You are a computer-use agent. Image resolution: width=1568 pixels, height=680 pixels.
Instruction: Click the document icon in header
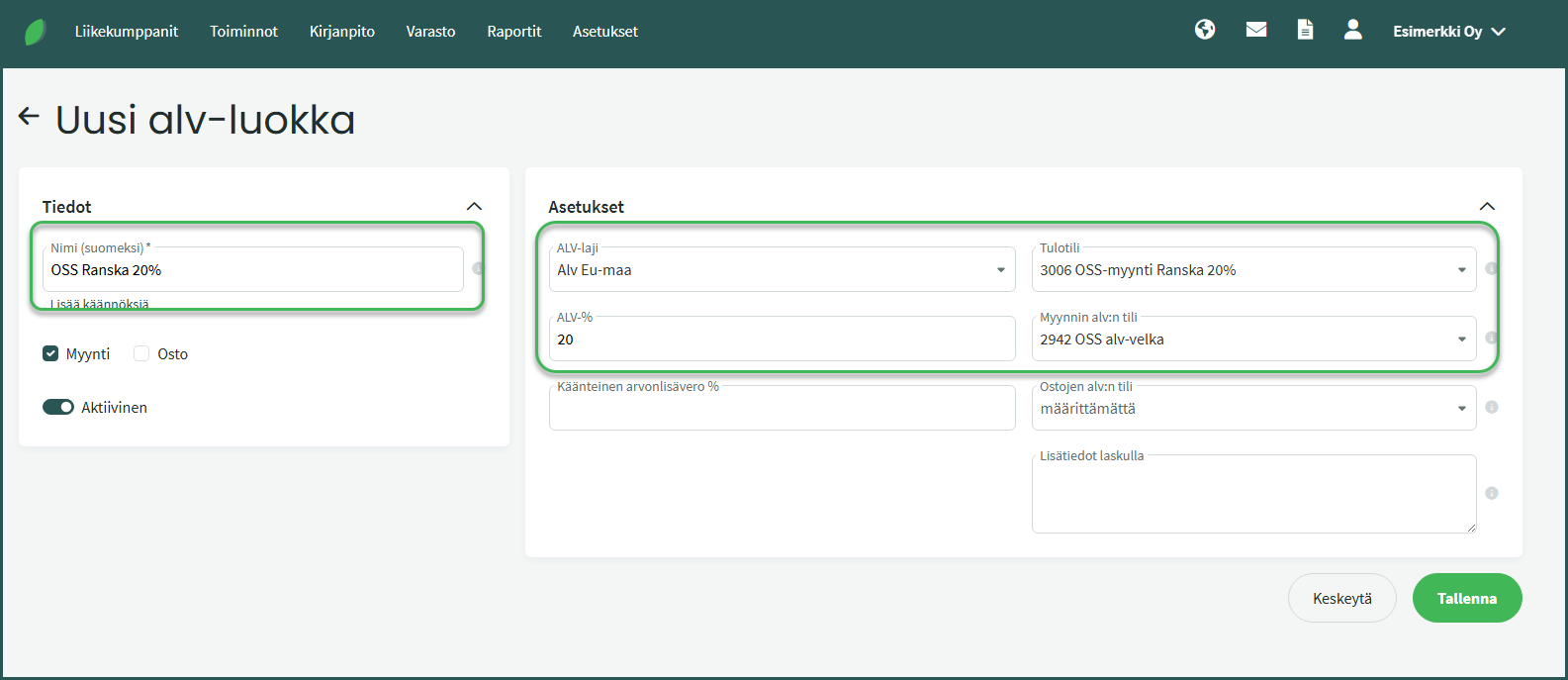[x=1306, y=30]
